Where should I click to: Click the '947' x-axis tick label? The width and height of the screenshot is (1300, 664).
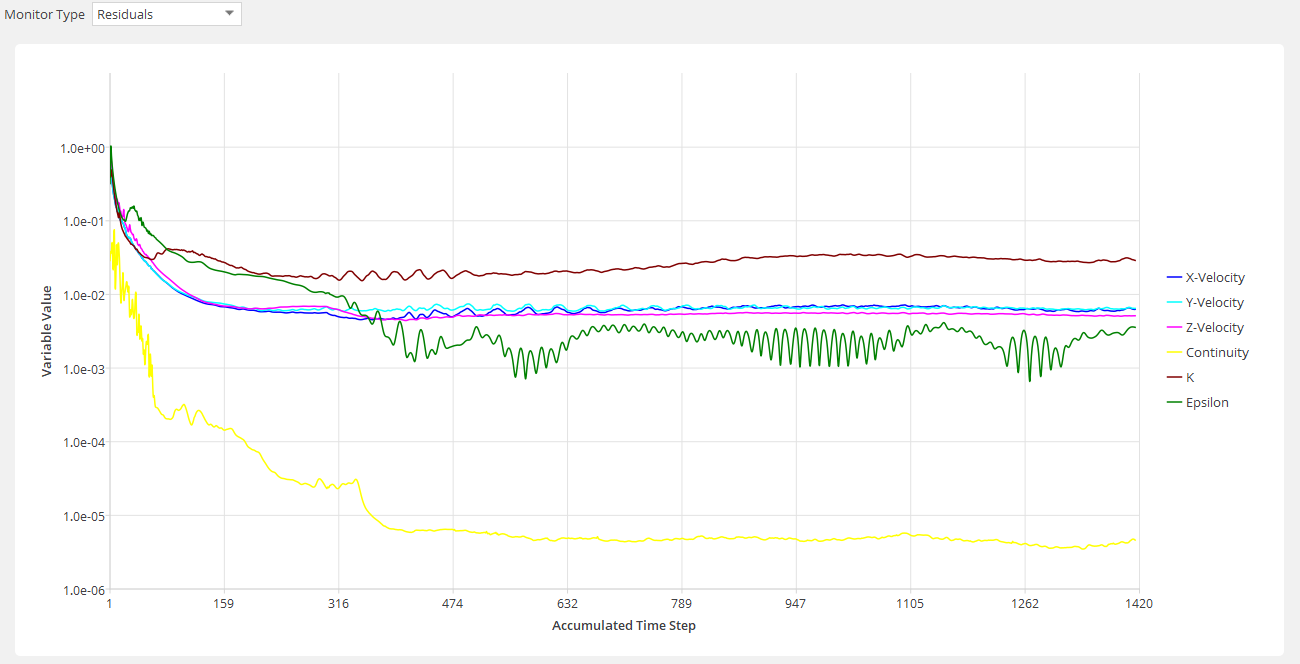pos(796,604)
